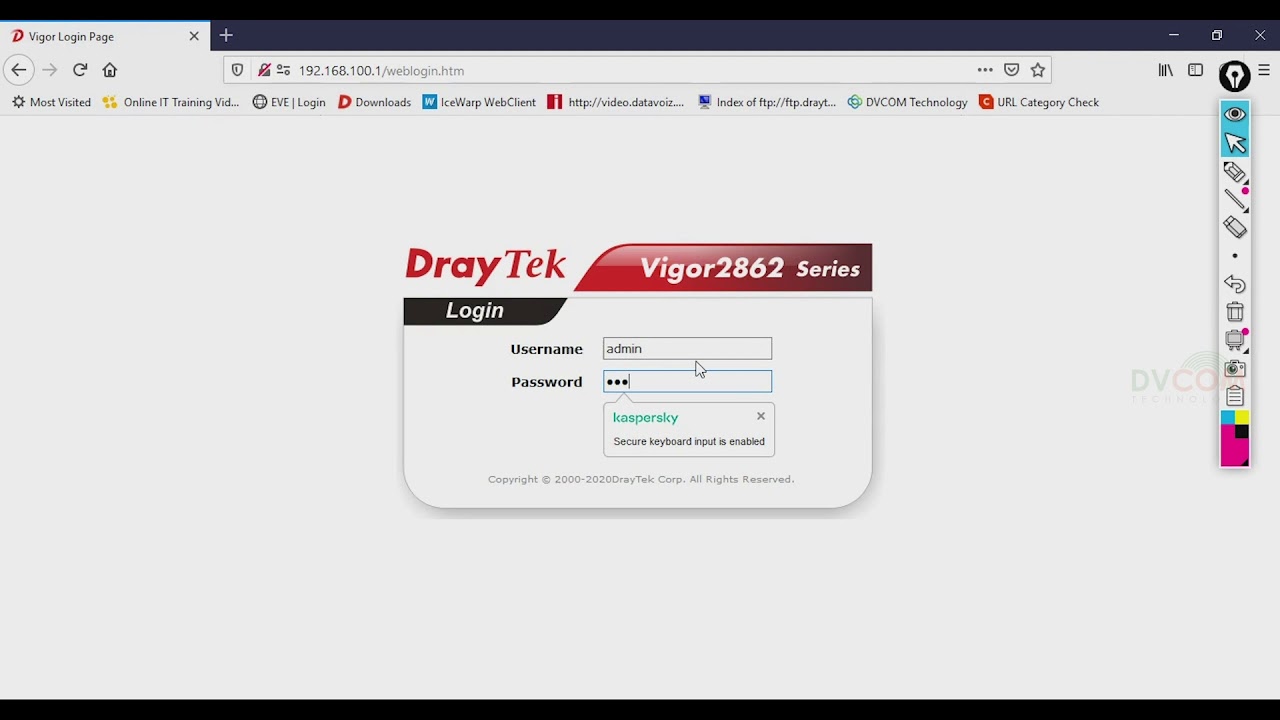The image size is (1280, 720).
Task: Pick the yellow color swatch
Action: click(1241, 417)
